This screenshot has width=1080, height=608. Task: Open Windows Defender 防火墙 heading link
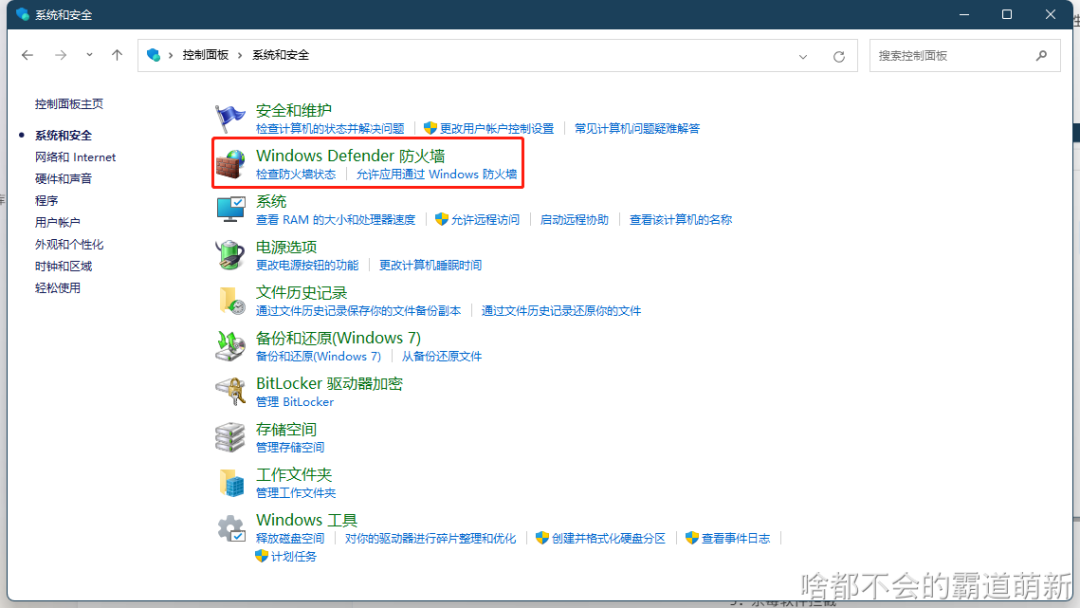350,156
